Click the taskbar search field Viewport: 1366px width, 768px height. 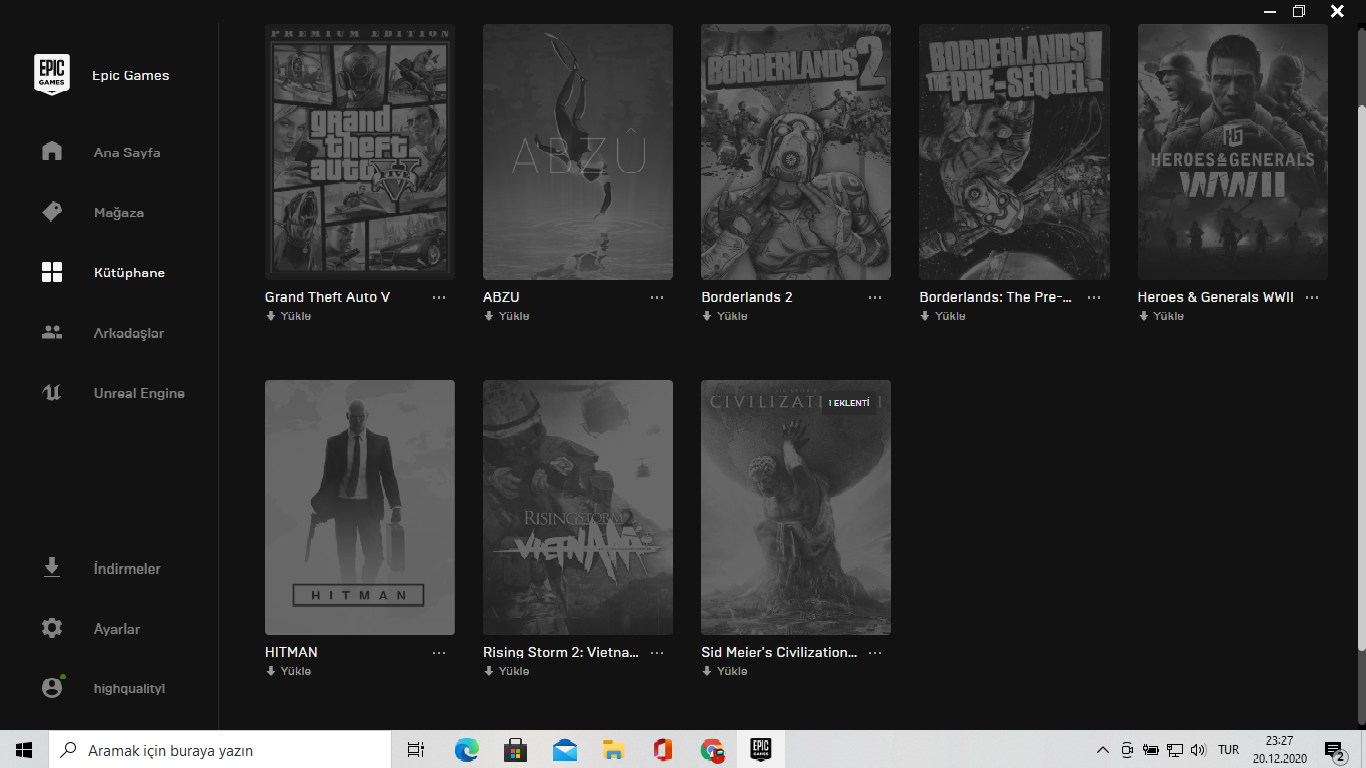[220, 750]
